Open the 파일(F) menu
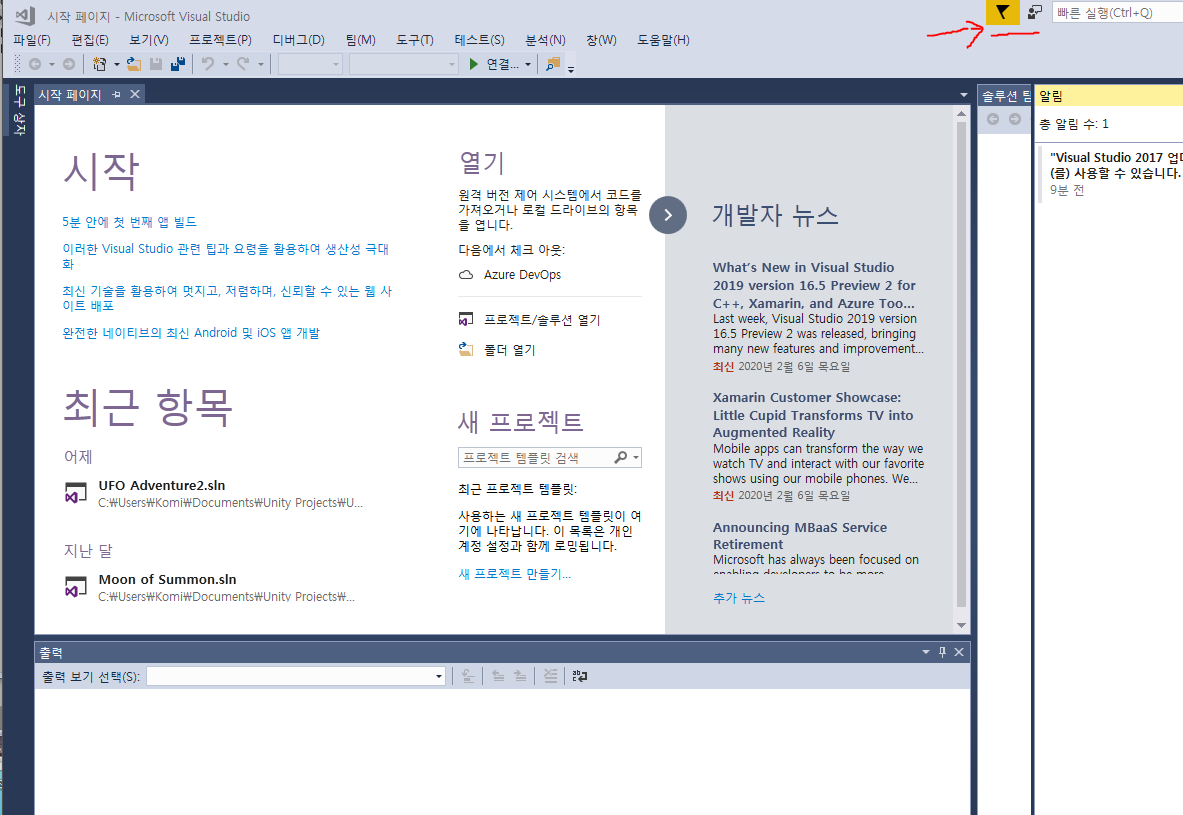This screenshot has width=1183, height=815. [32, 40]
